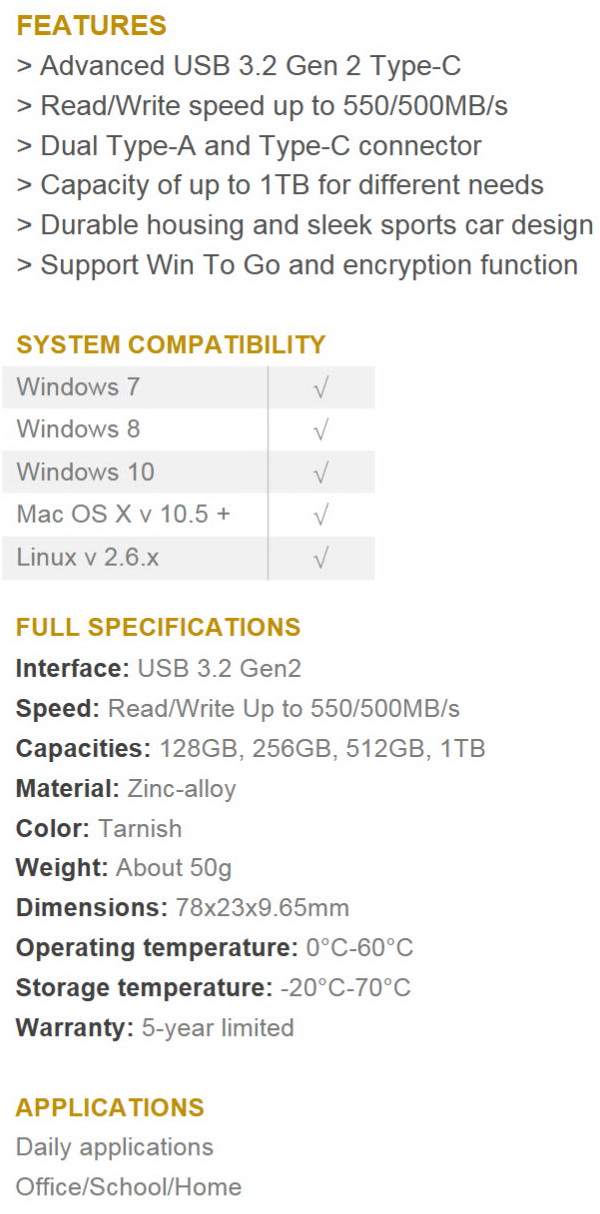Click the SYSTEM COMPATIBILITY heading
Viewport: 600px width, 1214px height.
pos(171,345)
